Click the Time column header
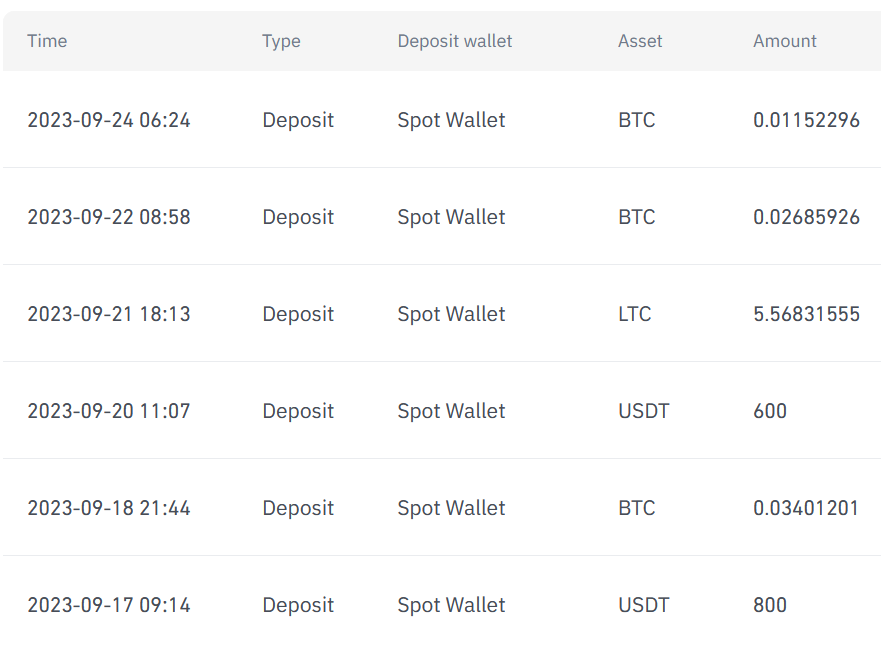The image size is (881, 645). click(x=47, y=41)
